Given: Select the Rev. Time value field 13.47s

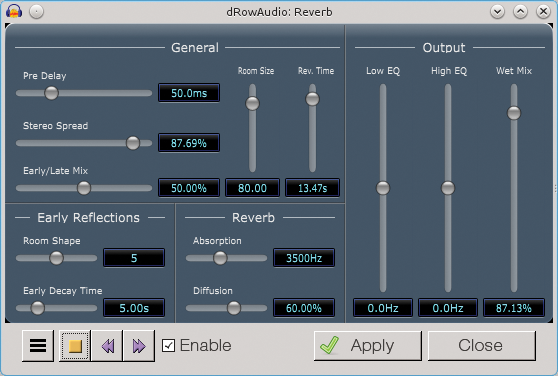Looking at the screenshot, I should coord(312,188).
